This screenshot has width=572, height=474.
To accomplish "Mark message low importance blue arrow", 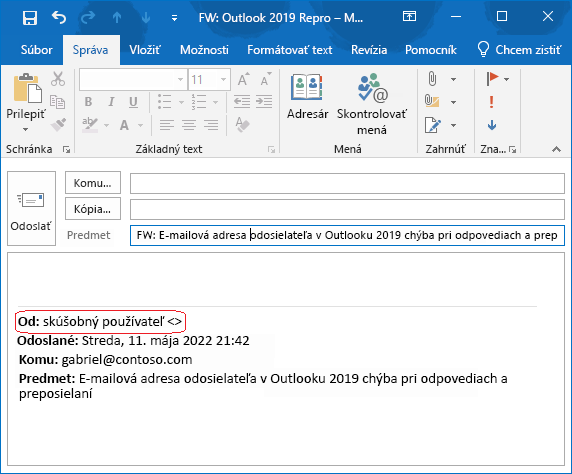I will (492, 126).
